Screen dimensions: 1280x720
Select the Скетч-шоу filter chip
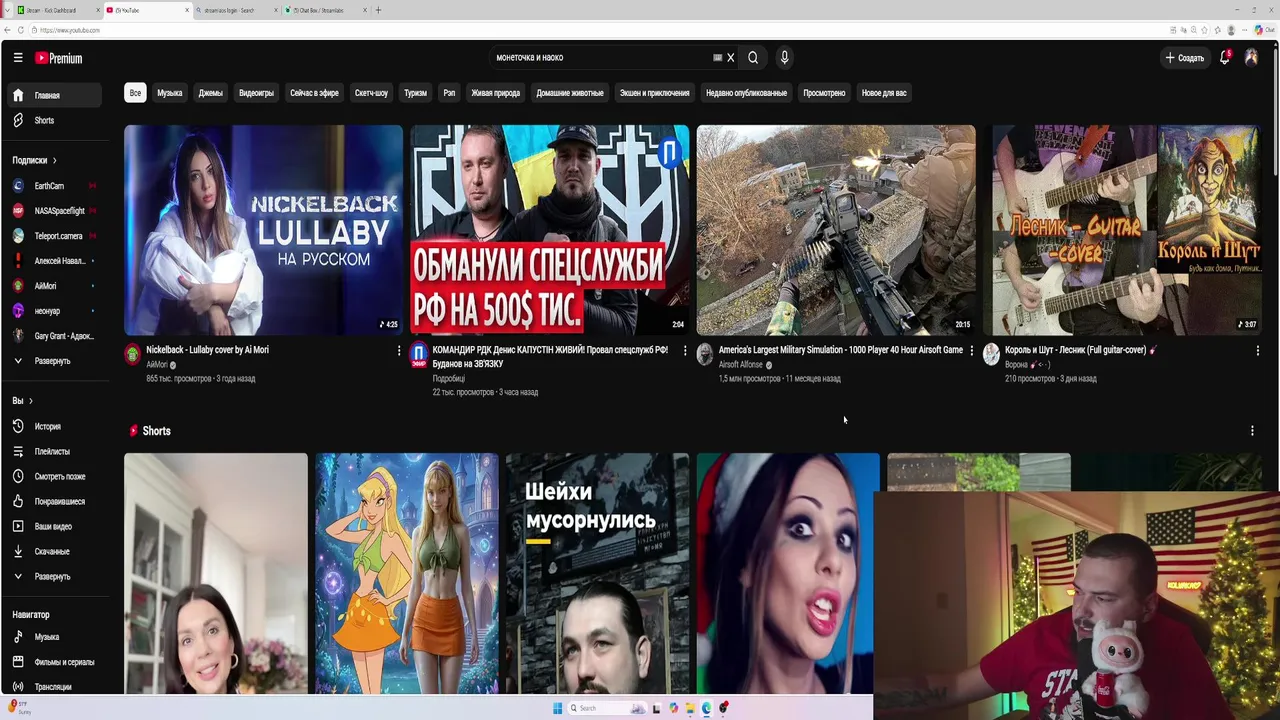[371, 93]
